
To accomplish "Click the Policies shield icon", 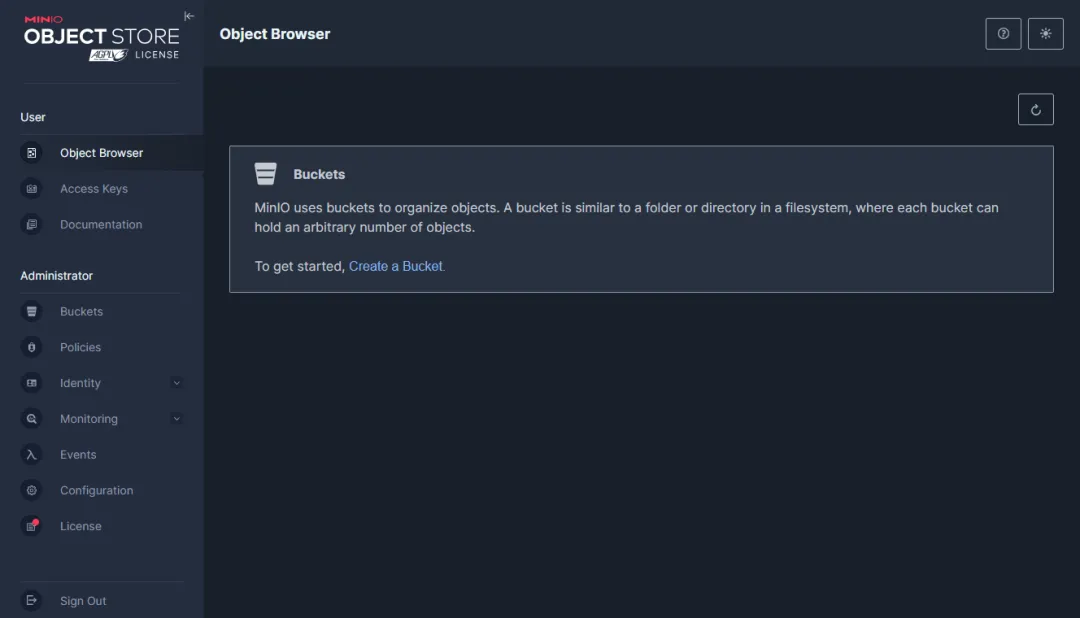I will pos(32,347).
